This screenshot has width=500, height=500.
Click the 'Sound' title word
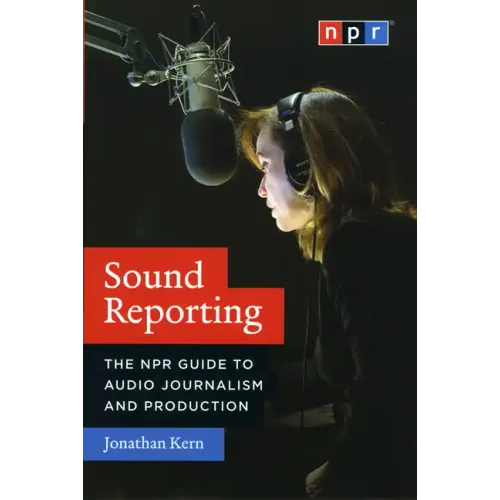pos(154,275)
